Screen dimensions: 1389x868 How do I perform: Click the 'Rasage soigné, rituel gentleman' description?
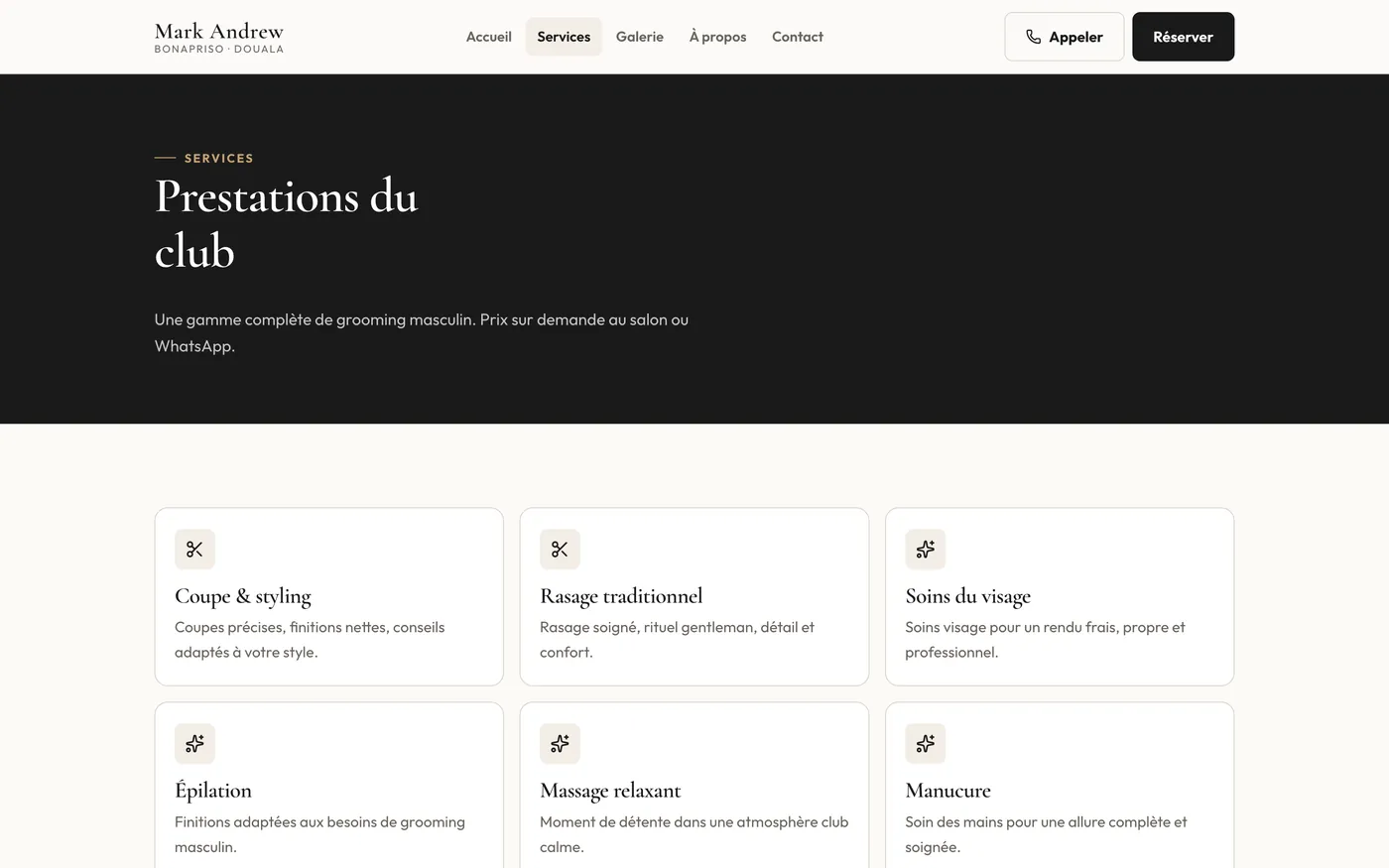(677, 640)
